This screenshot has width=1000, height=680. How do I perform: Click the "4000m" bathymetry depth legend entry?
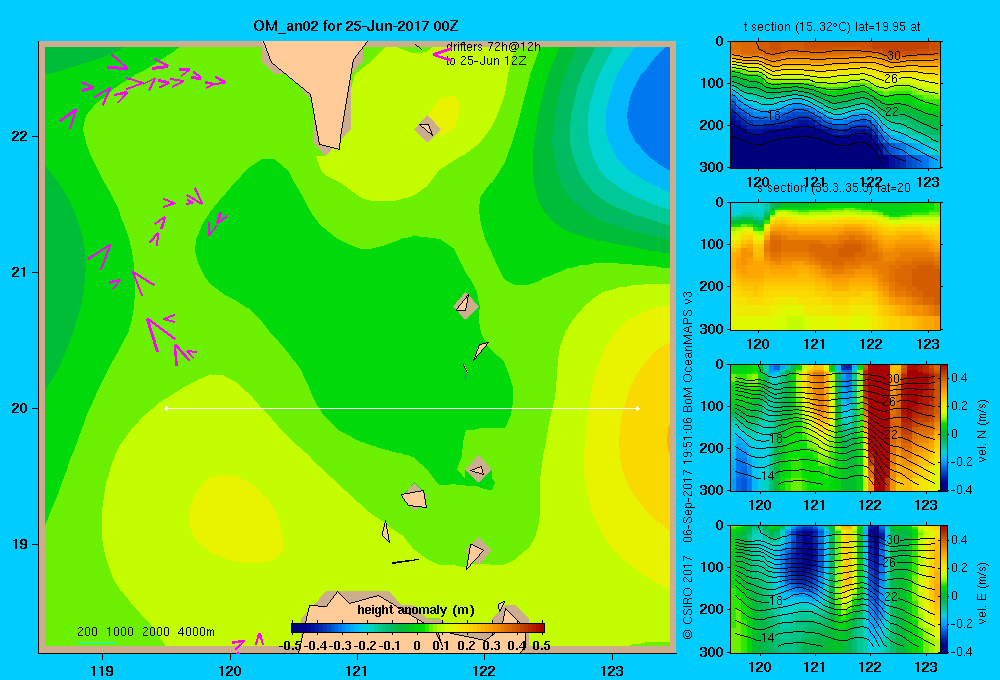pyautogui.click(x=196, y=632)
